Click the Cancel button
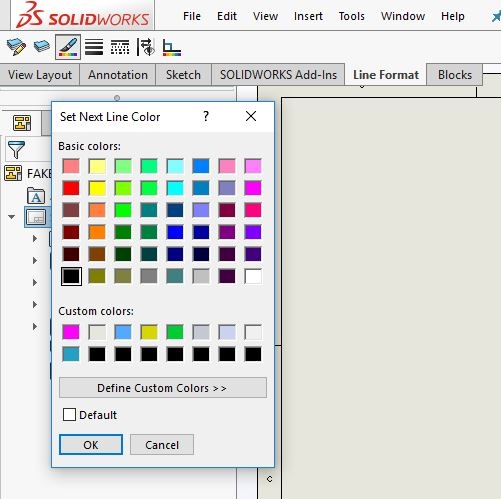 (x=162, y=444)
